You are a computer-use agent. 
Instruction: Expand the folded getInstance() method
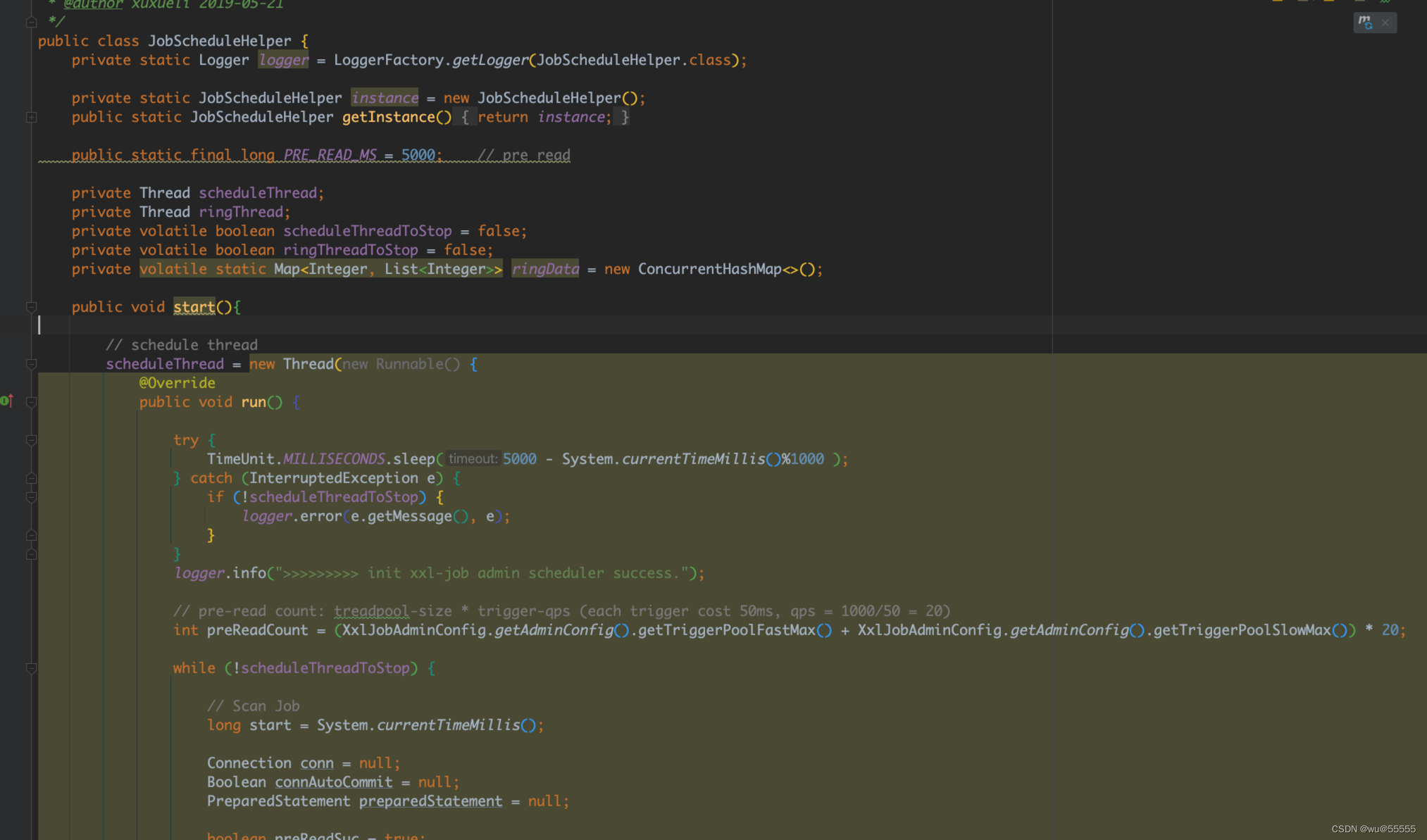[31, 118]
